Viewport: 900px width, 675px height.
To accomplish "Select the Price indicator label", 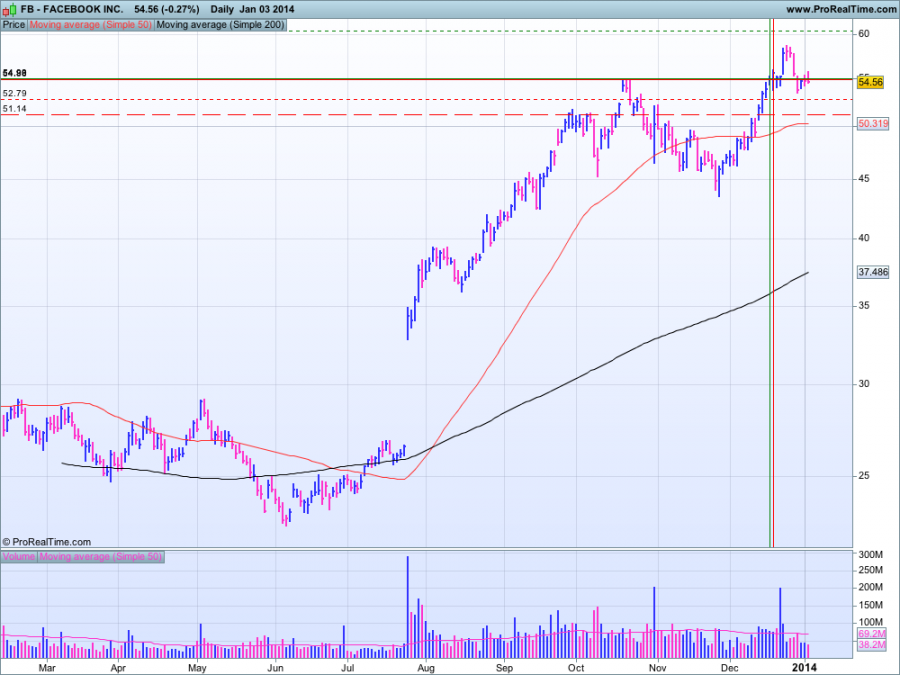I will point(14,25).
